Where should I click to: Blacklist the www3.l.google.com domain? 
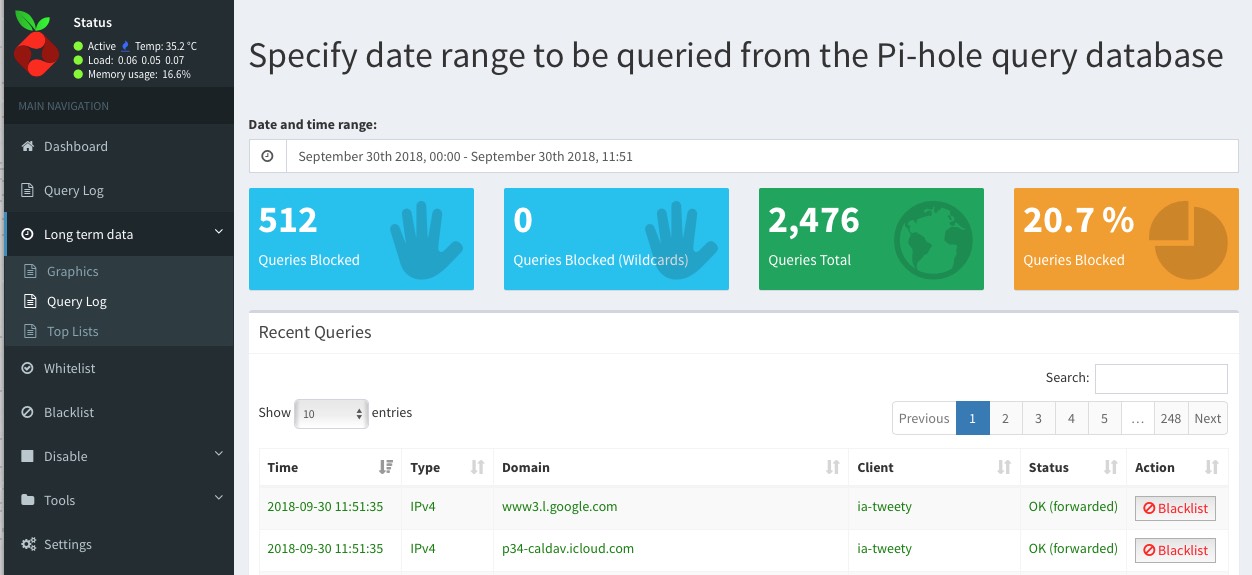(x=1175, y=508)
